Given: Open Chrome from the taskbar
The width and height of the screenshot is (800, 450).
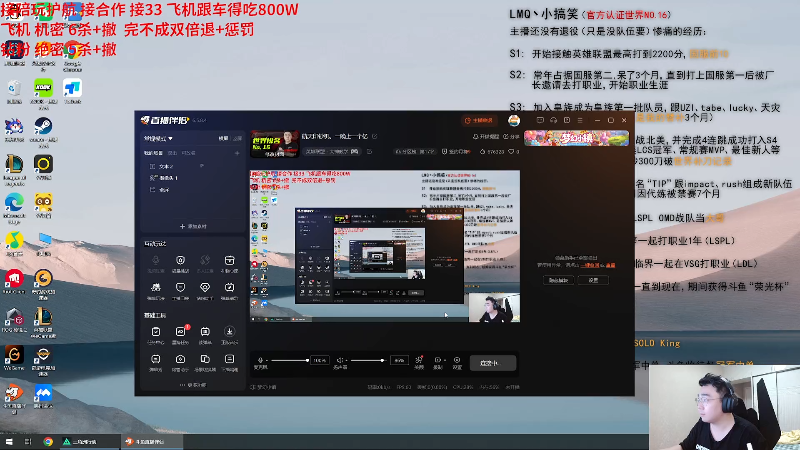Looking at the screenshot, I should (48, 441).
